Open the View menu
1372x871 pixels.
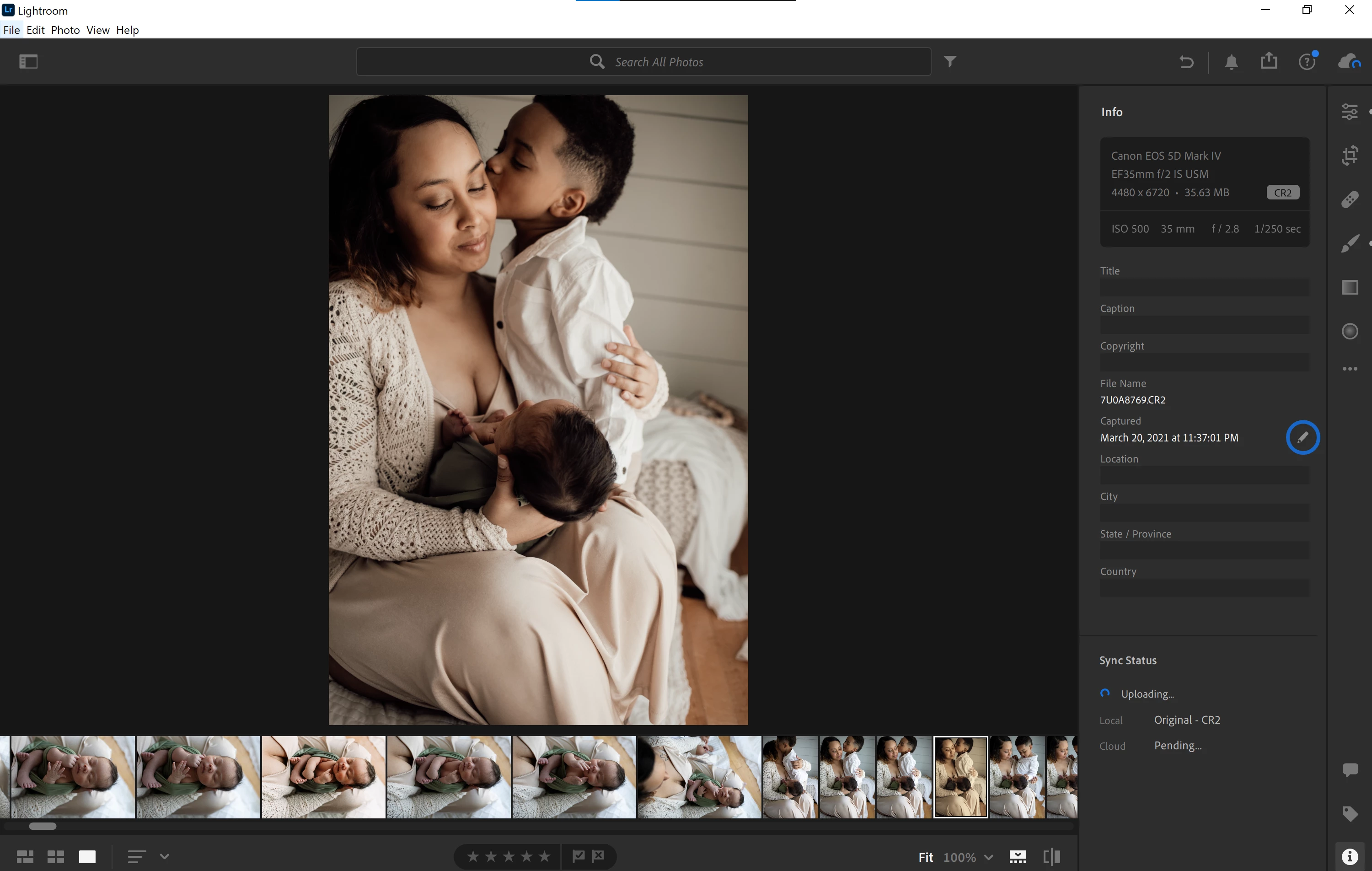click(97, 30)
